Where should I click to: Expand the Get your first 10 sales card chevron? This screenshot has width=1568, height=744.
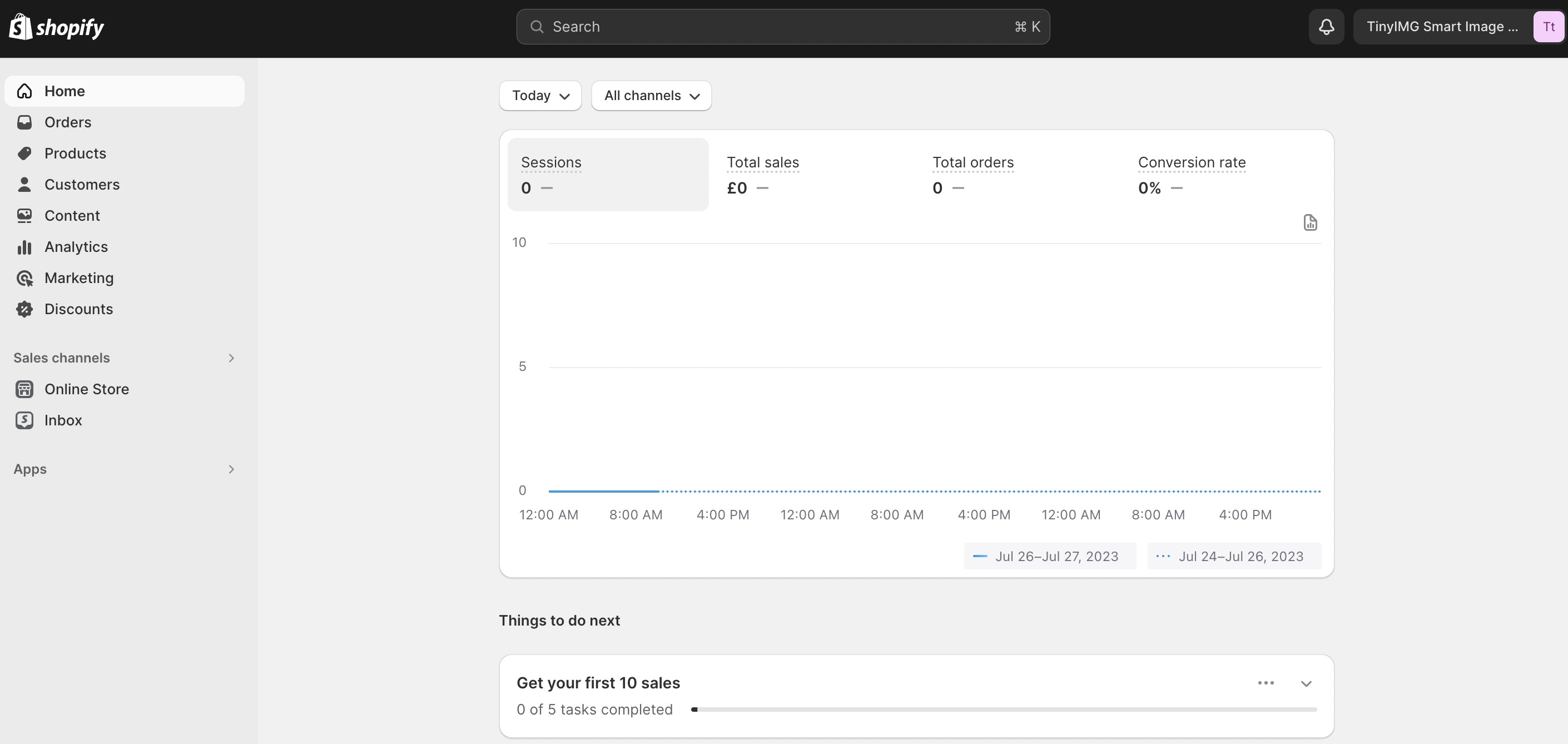[1306, 684]
